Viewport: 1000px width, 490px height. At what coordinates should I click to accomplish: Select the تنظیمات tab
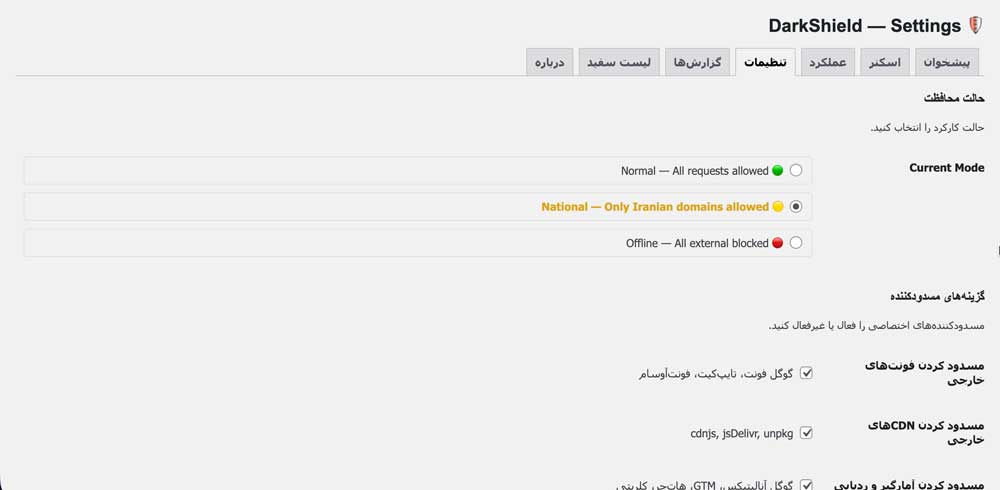(765, 62)
